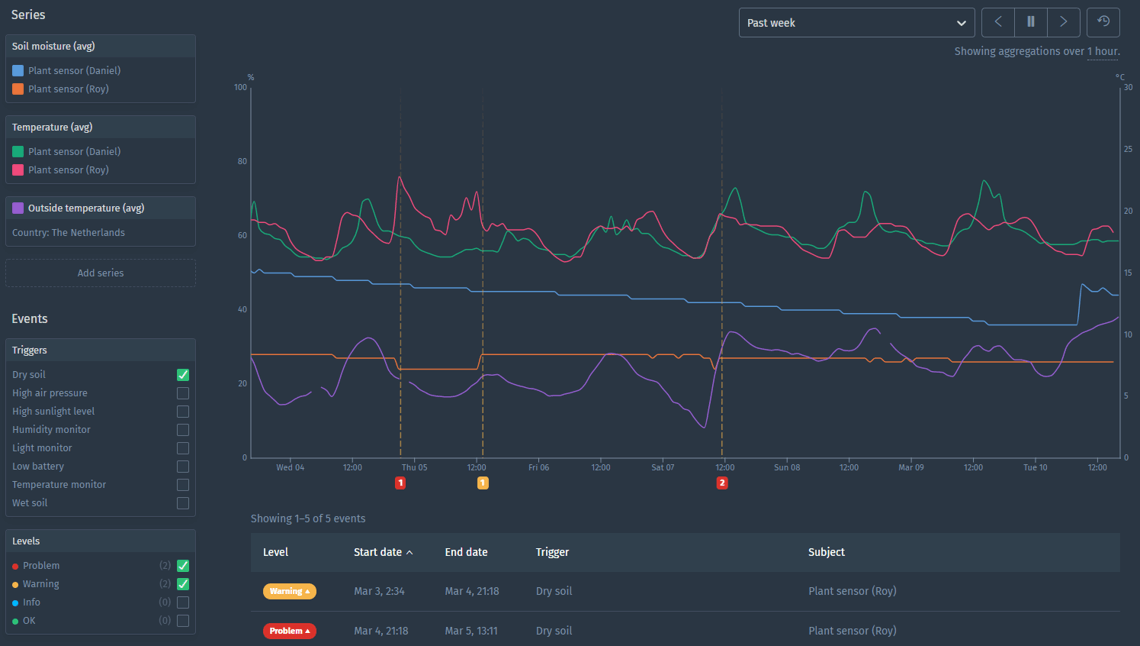Click the reset time range history icon
Screen dimensions: 1140x646
[1103, 22]
